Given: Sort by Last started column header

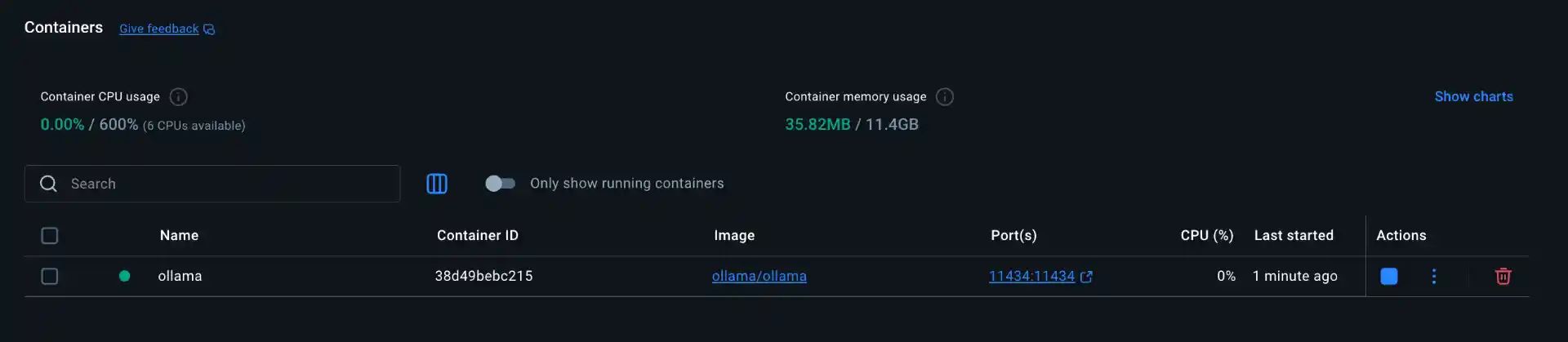Looking at the screenshot, I should click(1294, 235).
